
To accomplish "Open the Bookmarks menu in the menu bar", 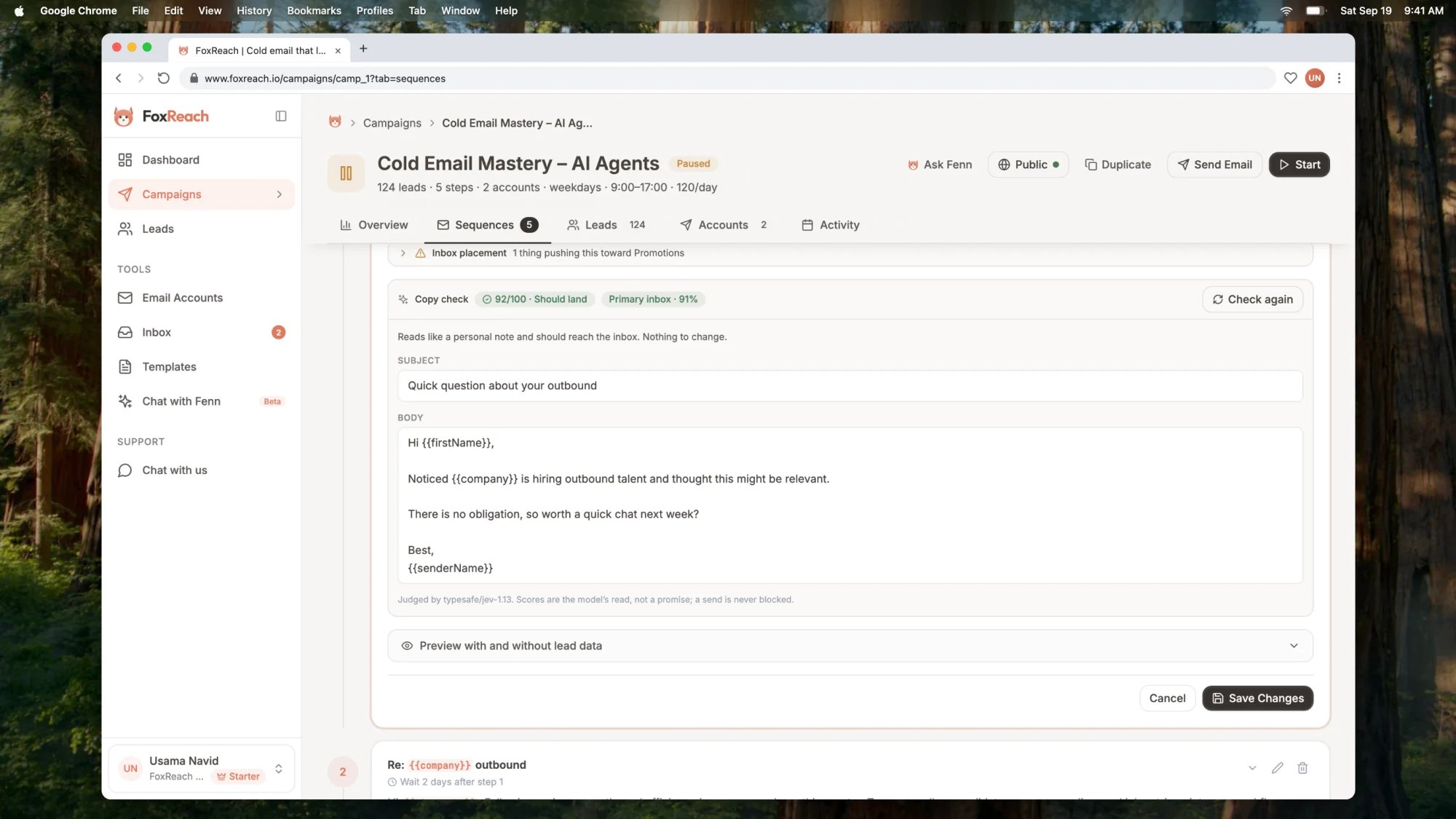I will tap(314, 11).
